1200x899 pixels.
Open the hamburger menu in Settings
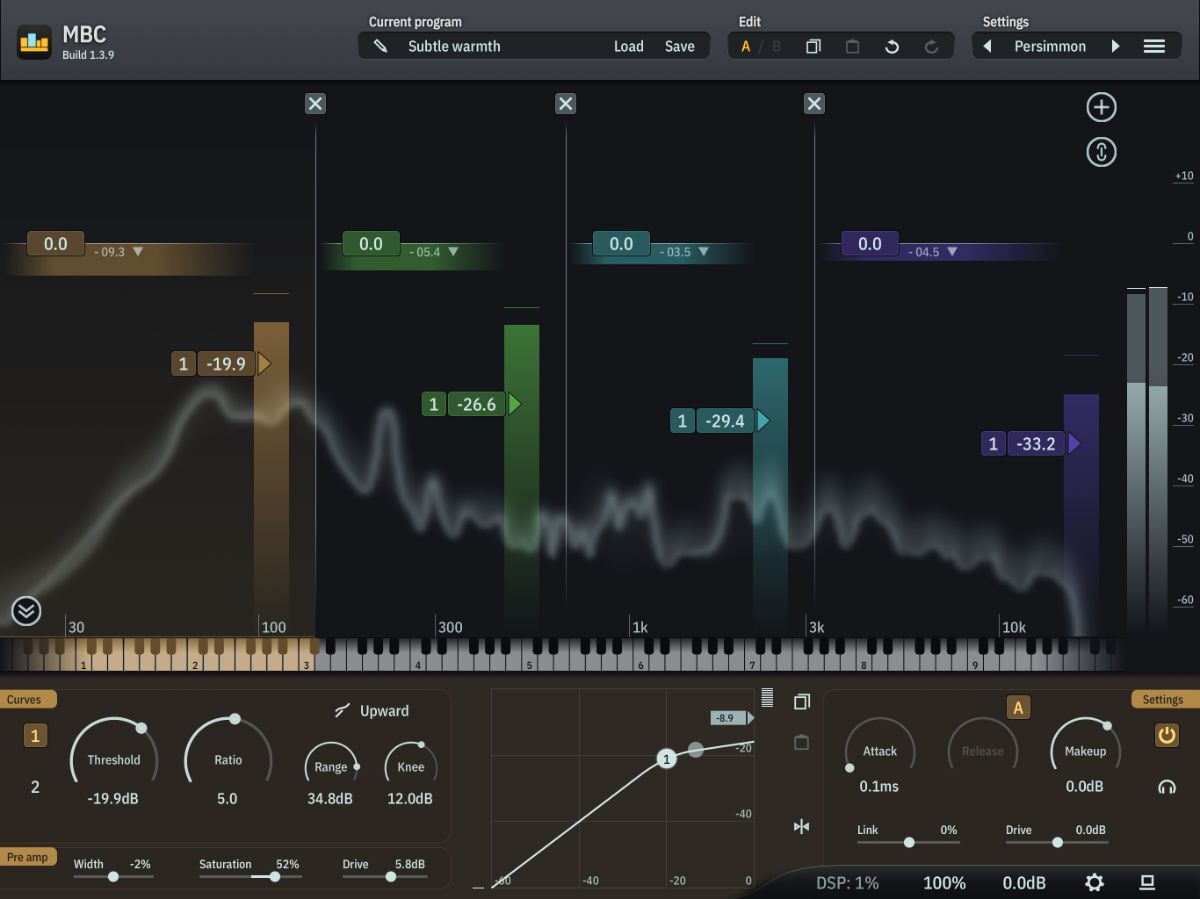click(x=1154, y=46)
